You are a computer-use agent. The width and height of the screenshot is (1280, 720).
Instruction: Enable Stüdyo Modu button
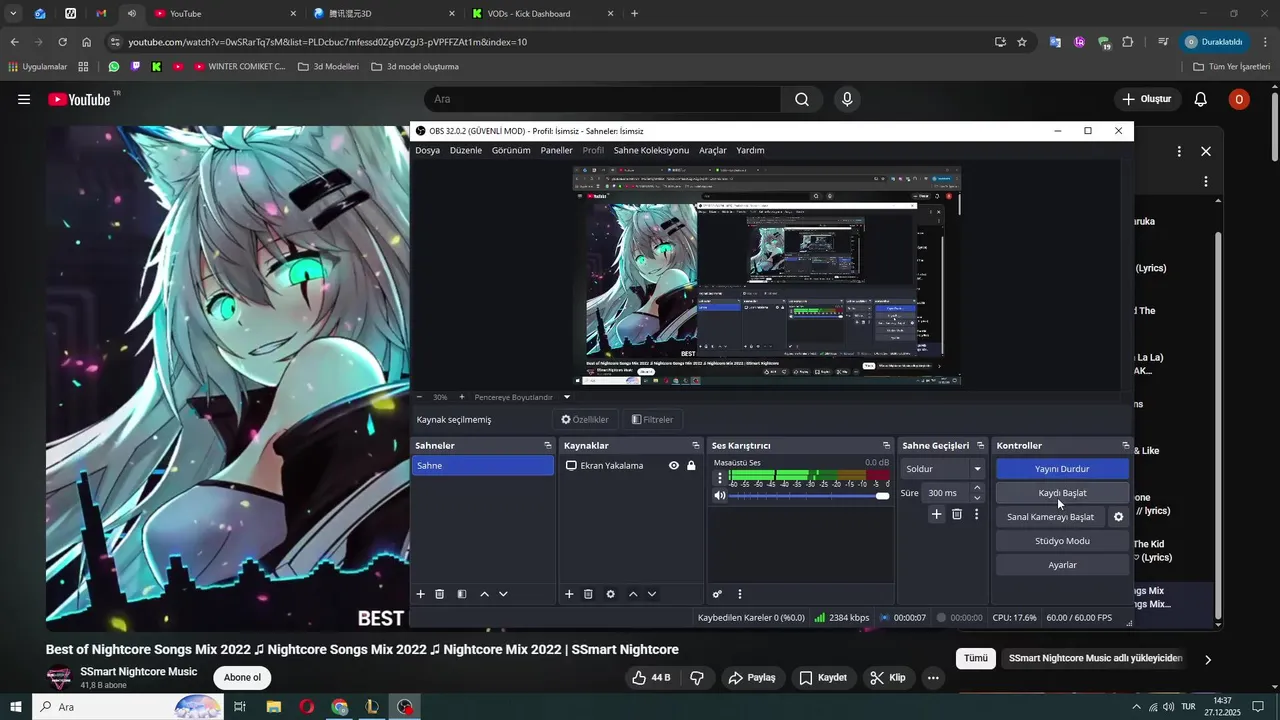(x=1062, y=541)
